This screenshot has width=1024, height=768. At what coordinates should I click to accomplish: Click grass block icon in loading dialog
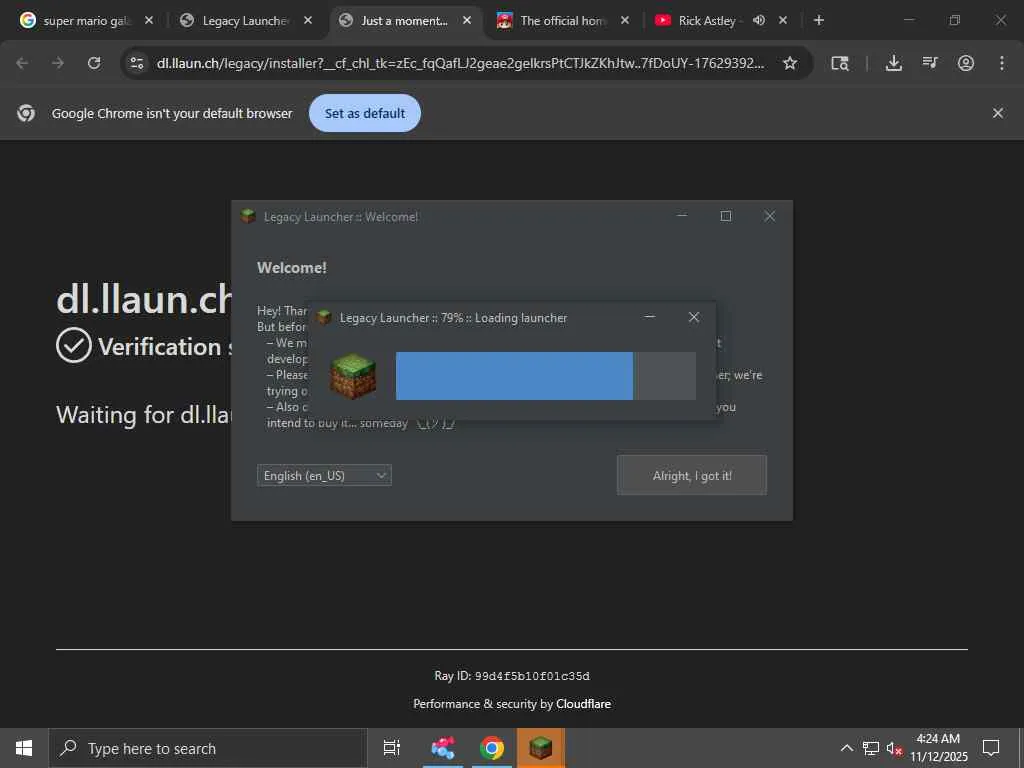point(353,376)
